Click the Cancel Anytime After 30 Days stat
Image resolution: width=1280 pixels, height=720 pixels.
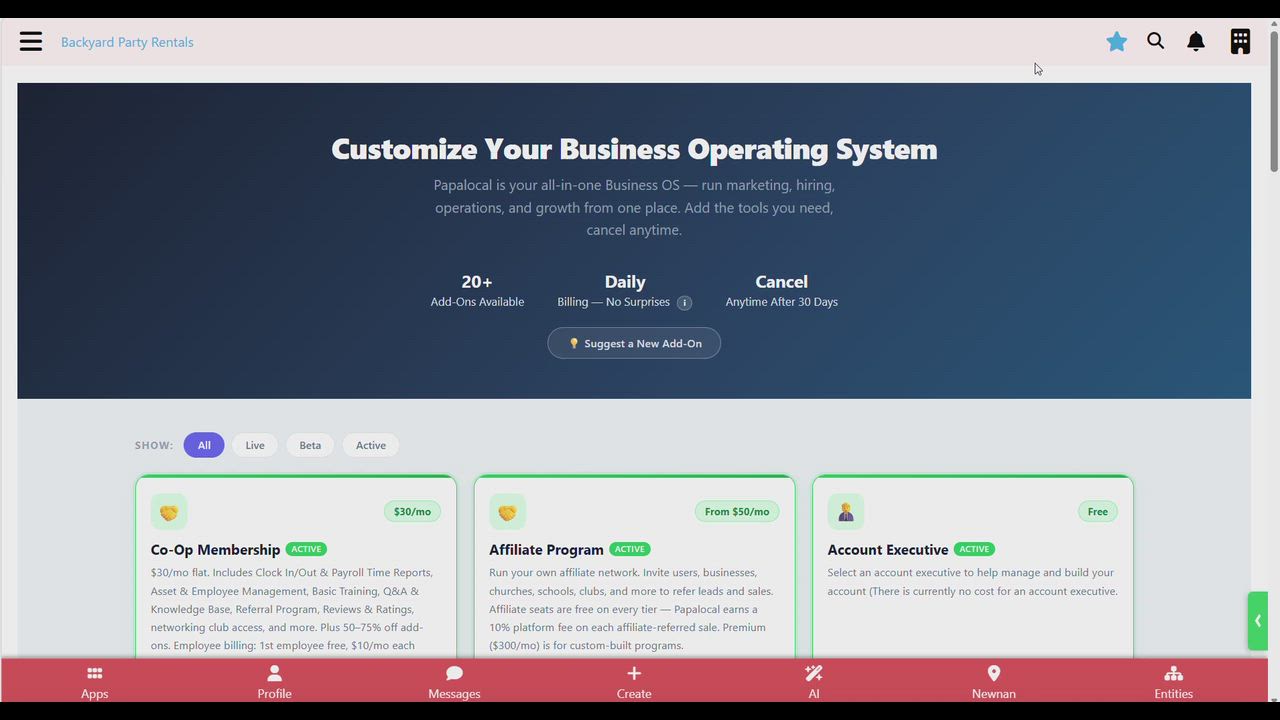pyautogui.click(x=781, y=291)
